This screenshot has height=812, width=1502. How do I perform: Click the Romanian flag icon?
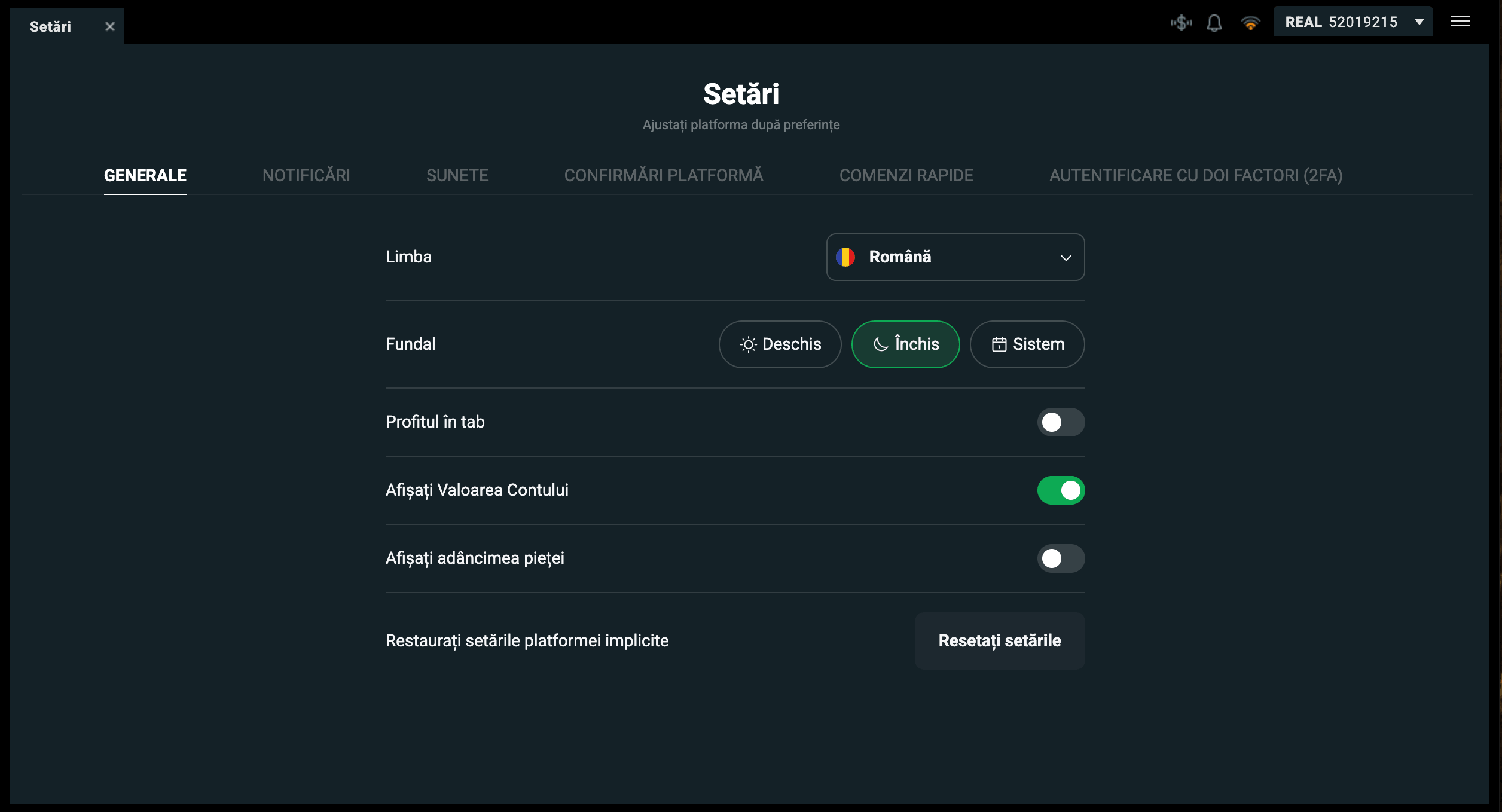tap(845, 257)
